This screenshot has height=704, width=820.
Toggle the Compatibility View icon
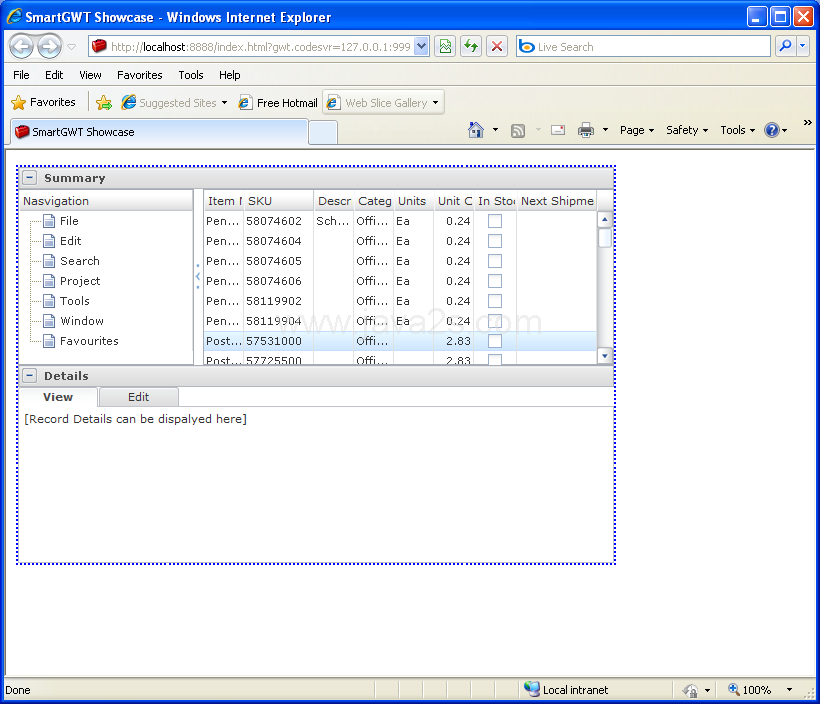445,47
